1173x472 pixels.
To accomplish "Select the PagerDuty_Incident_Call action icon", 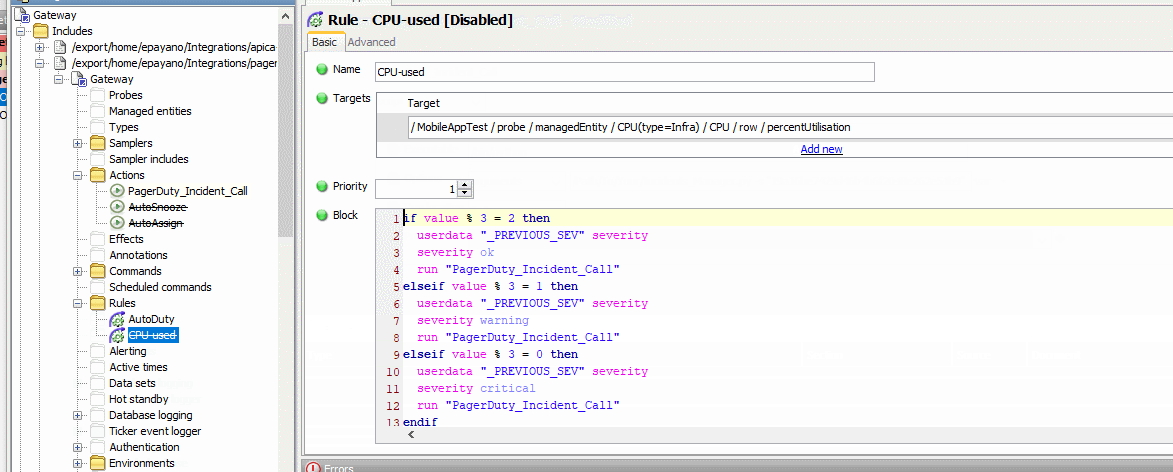I will click(x=117, y=191).
